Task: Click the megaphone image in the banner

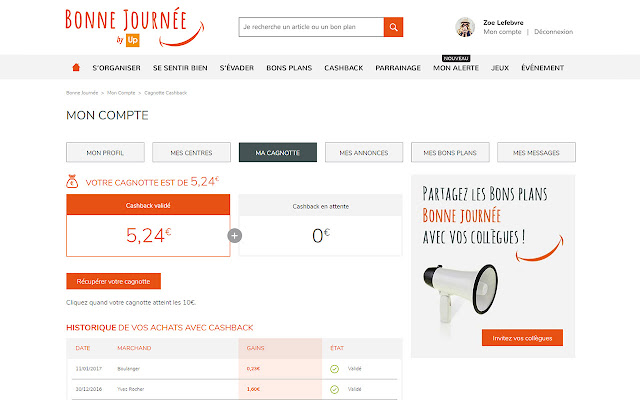Action: [x=461, y=292]
